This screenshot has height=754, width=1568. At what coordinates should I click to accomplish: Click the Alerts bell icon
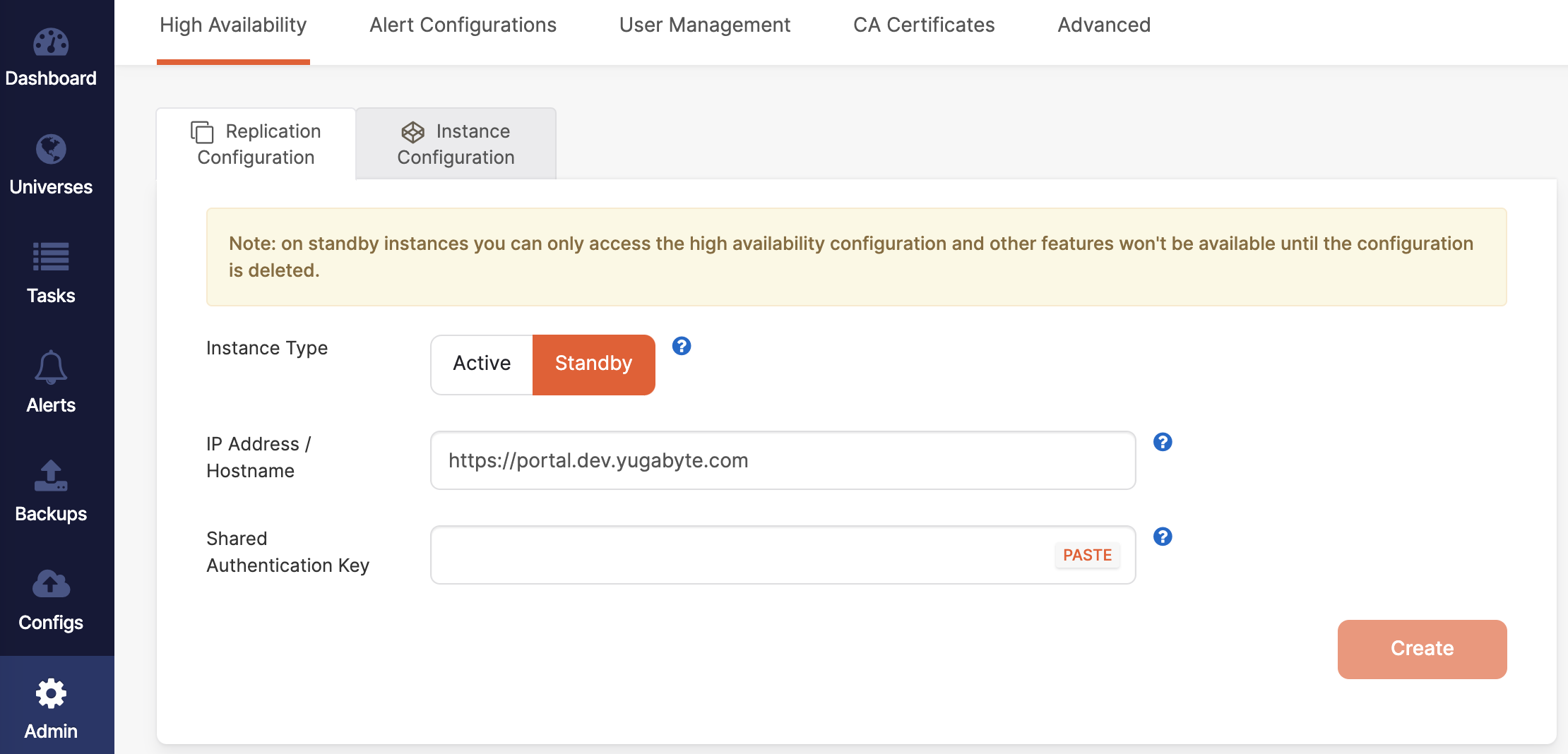(51, 367)
